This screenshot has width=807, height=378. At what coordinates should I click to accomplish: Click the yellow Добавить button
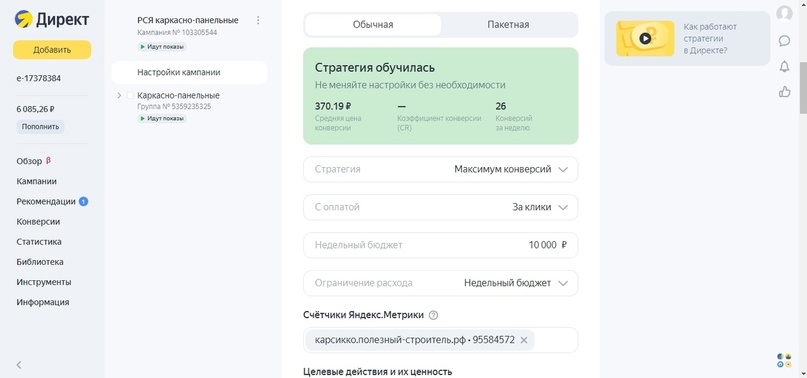click(x=52, y=50)
